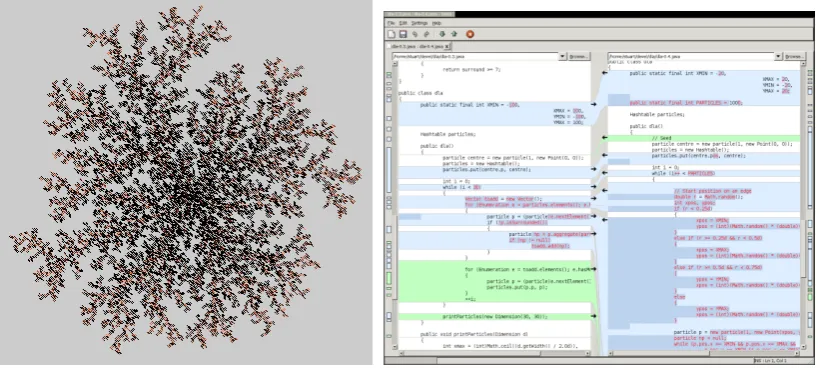This screenshot has width=821, height=370.
Task: Push 'for (Enumeration e = toadd' block right
Action: 594,269
